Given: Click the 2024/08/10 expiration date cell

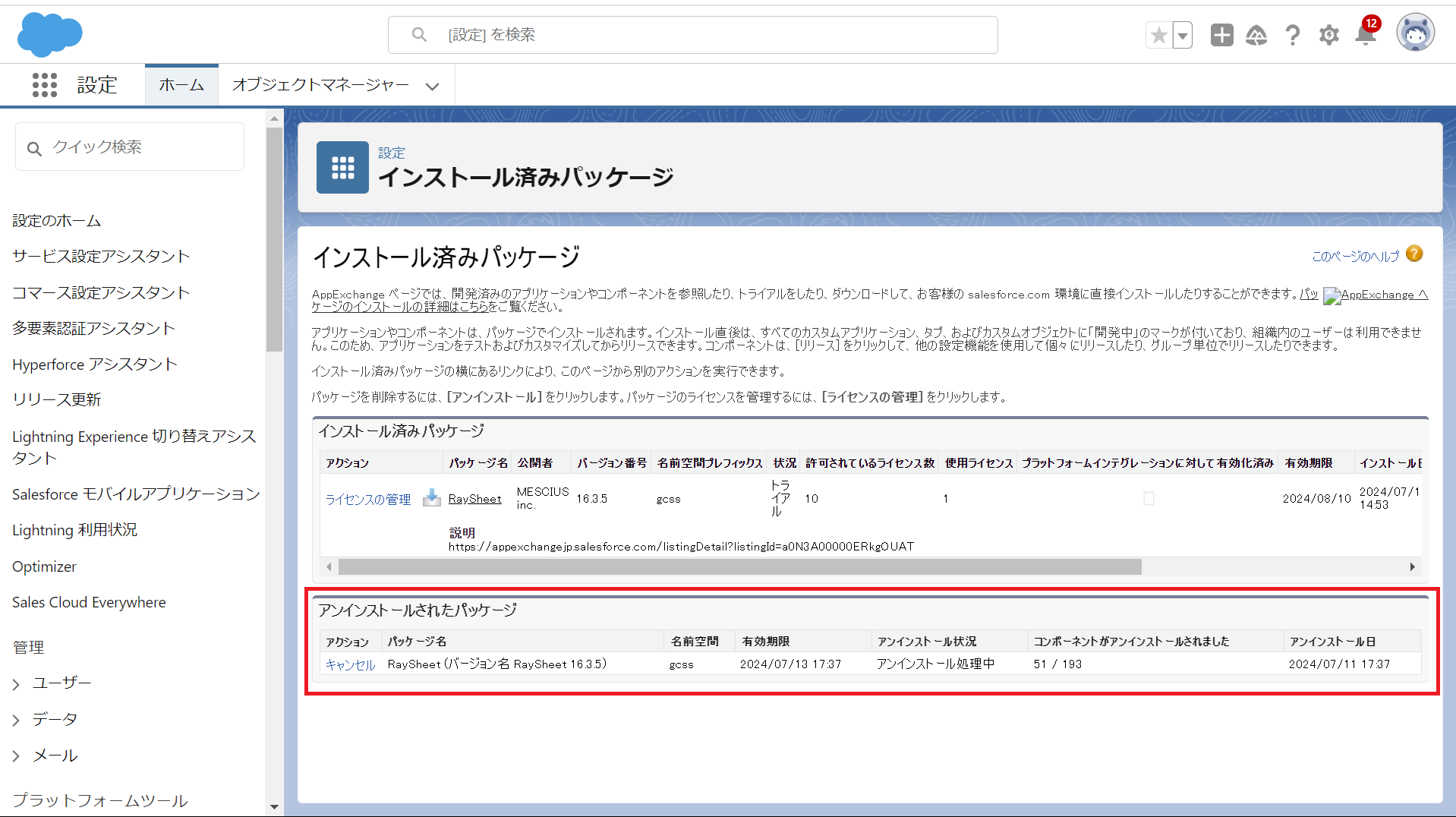Looking at the screenshot, I should coord(1317,498).
